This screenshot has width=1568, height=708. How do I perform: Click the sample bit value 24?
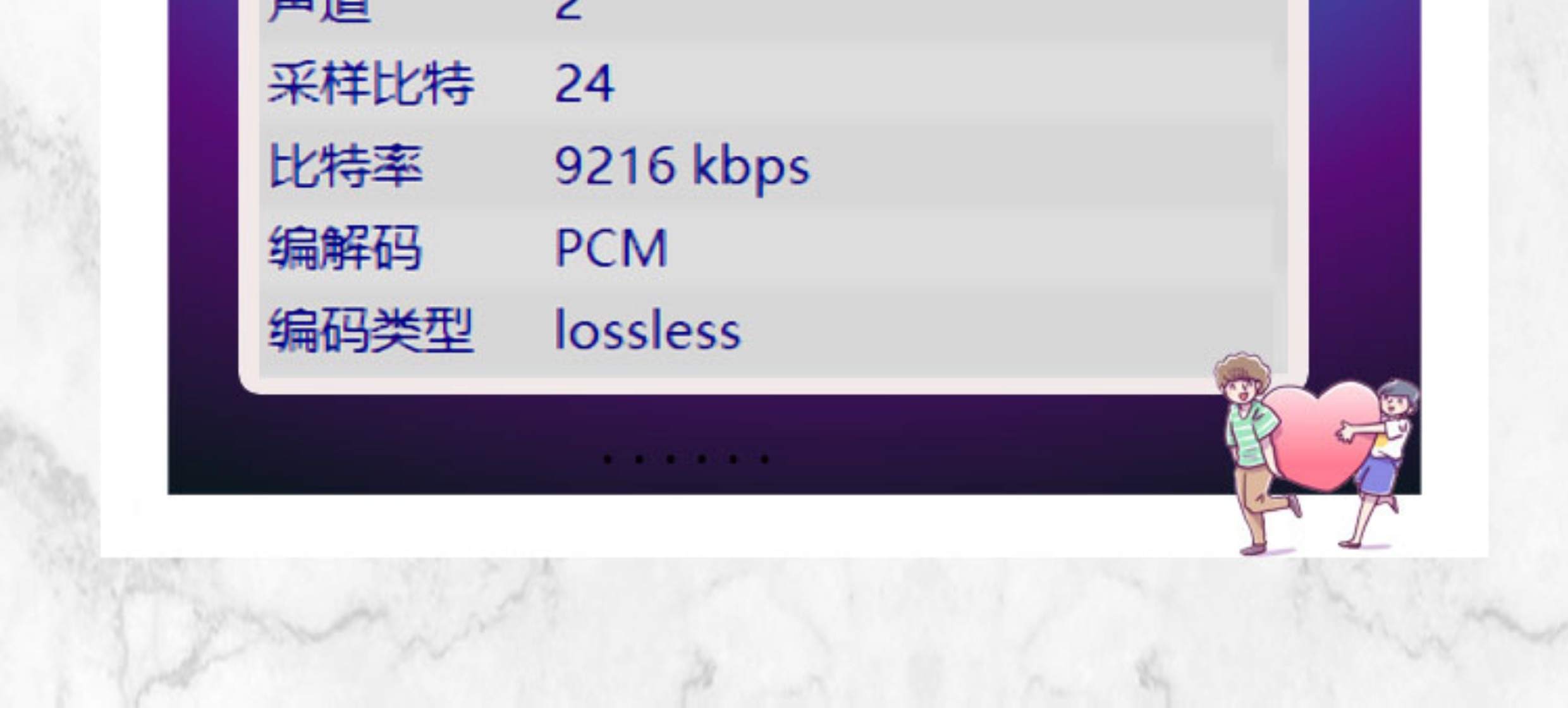coord(584,83)
